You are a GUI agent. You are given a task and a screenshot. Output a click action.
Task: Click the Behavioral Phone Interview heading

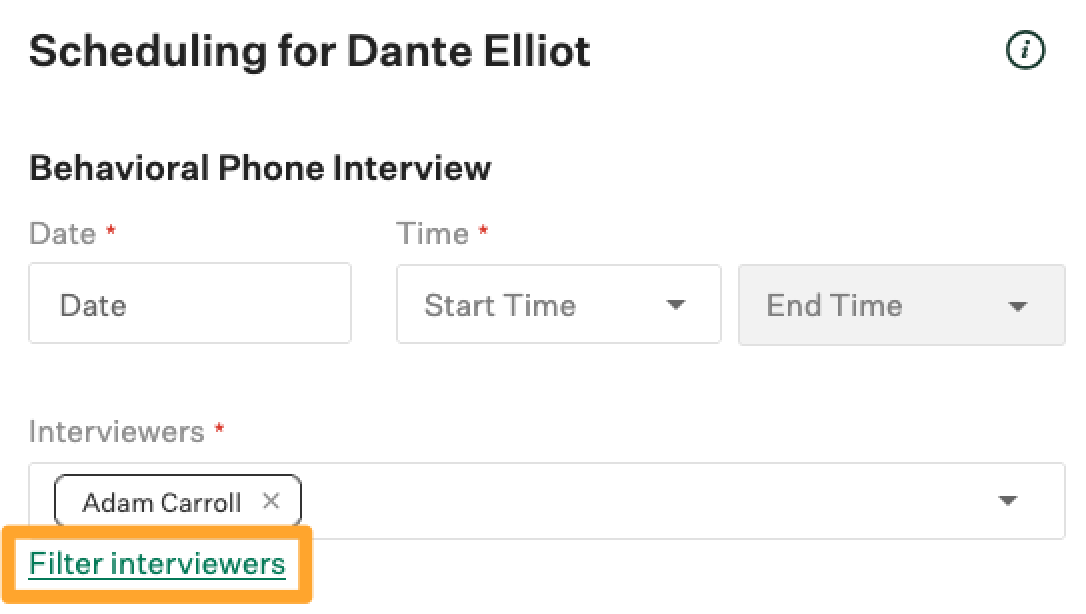pos(260,168)
